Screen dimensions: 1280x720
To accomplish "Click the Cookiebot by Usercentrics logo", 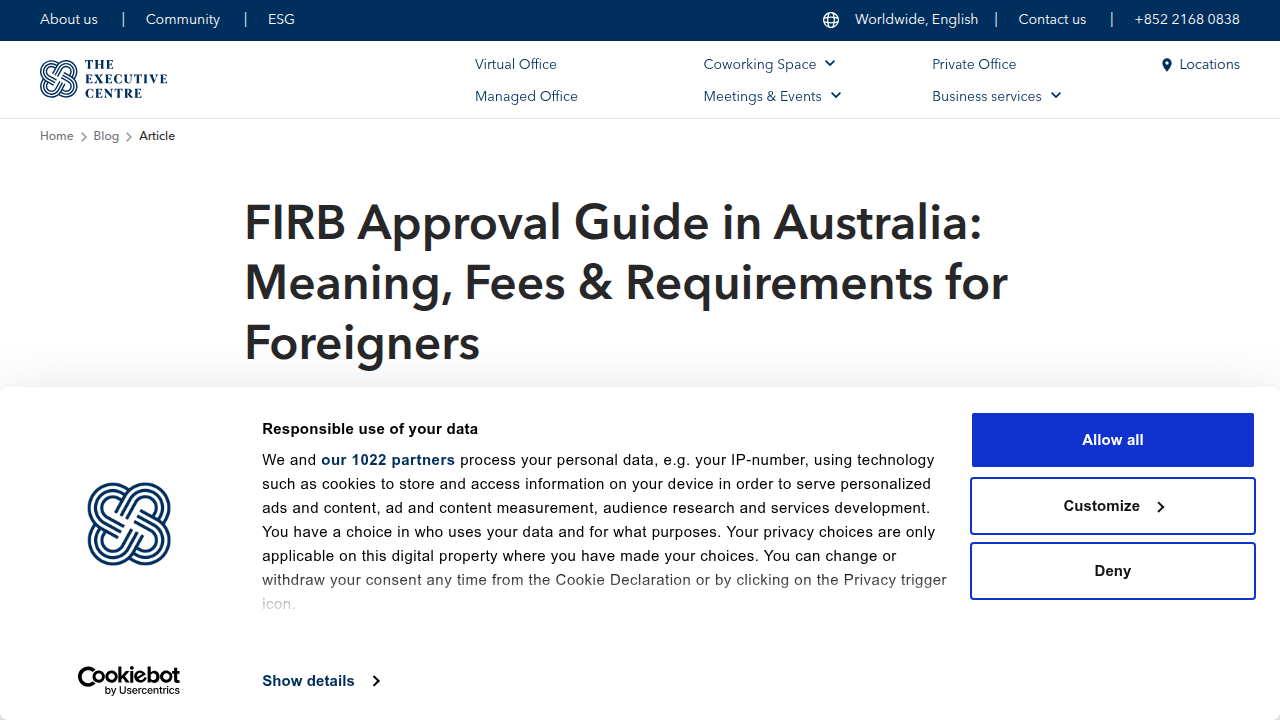I will (x=129, y=681).
